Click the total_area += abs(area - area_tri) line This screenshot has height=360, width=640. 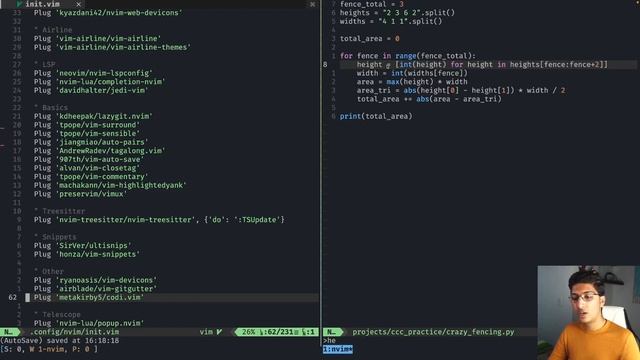(x=429, y=99)
